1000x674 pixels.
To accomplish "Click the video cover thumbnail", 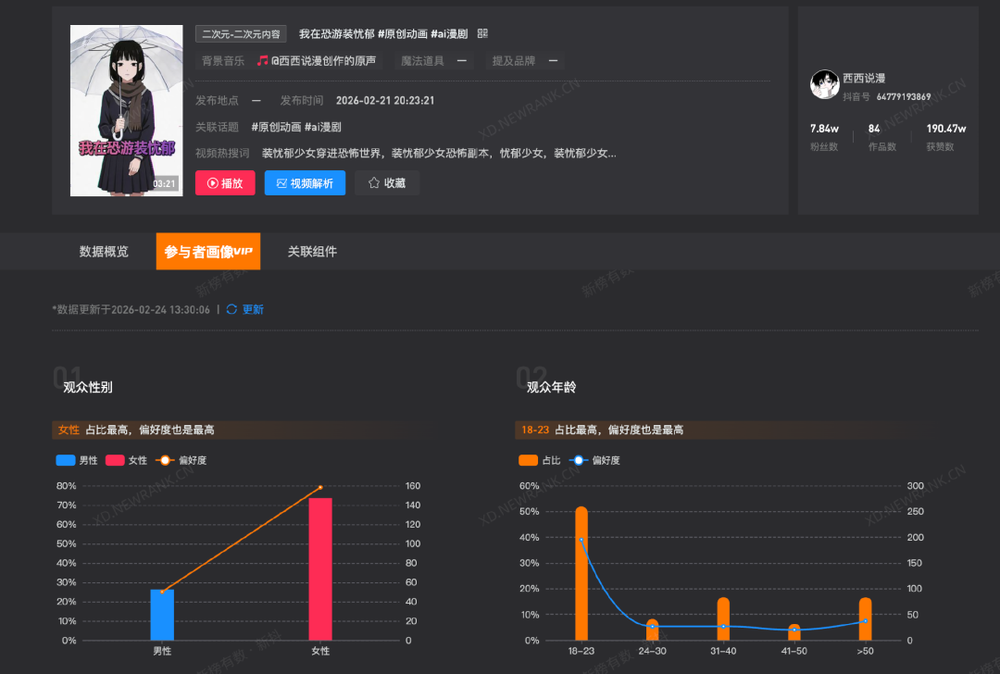I will (126, 111).
